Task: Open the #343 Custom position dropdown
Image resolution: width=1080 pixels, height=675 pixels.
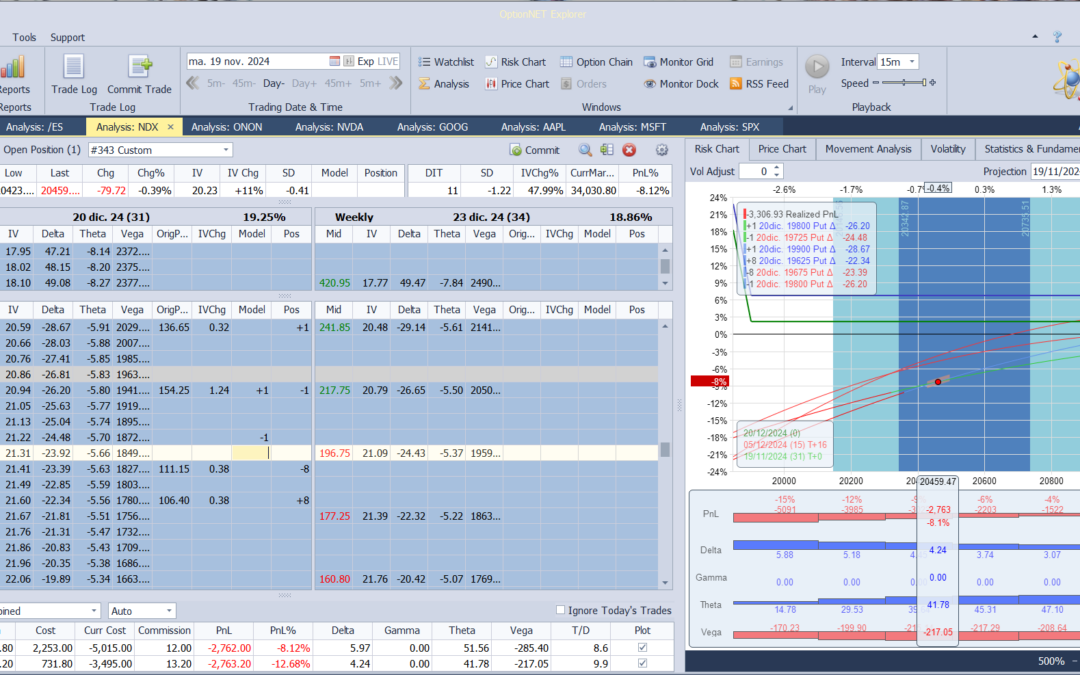Action: point(226,150)
